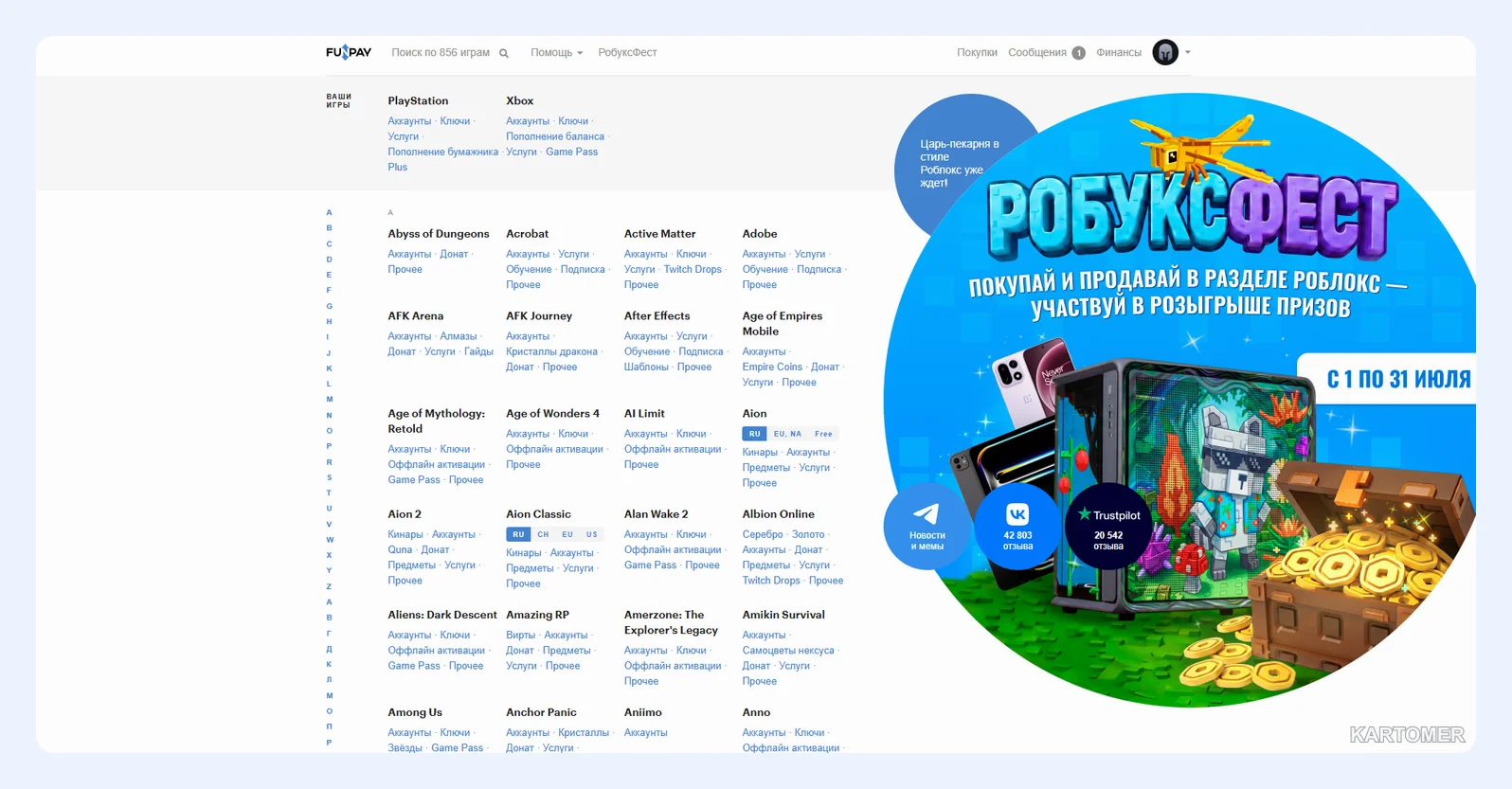Open Among Us Звёзды link

[x=405, y=748]
